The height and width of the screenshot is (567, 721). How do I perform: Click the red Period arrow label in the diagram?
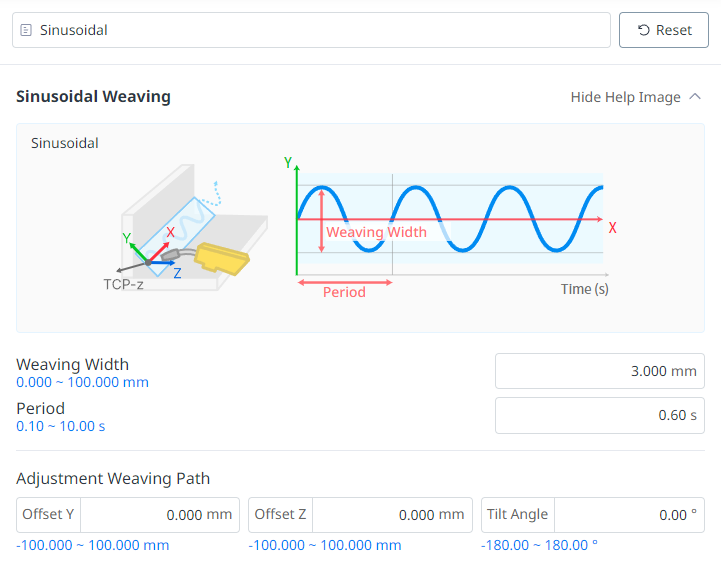(344, 292)
